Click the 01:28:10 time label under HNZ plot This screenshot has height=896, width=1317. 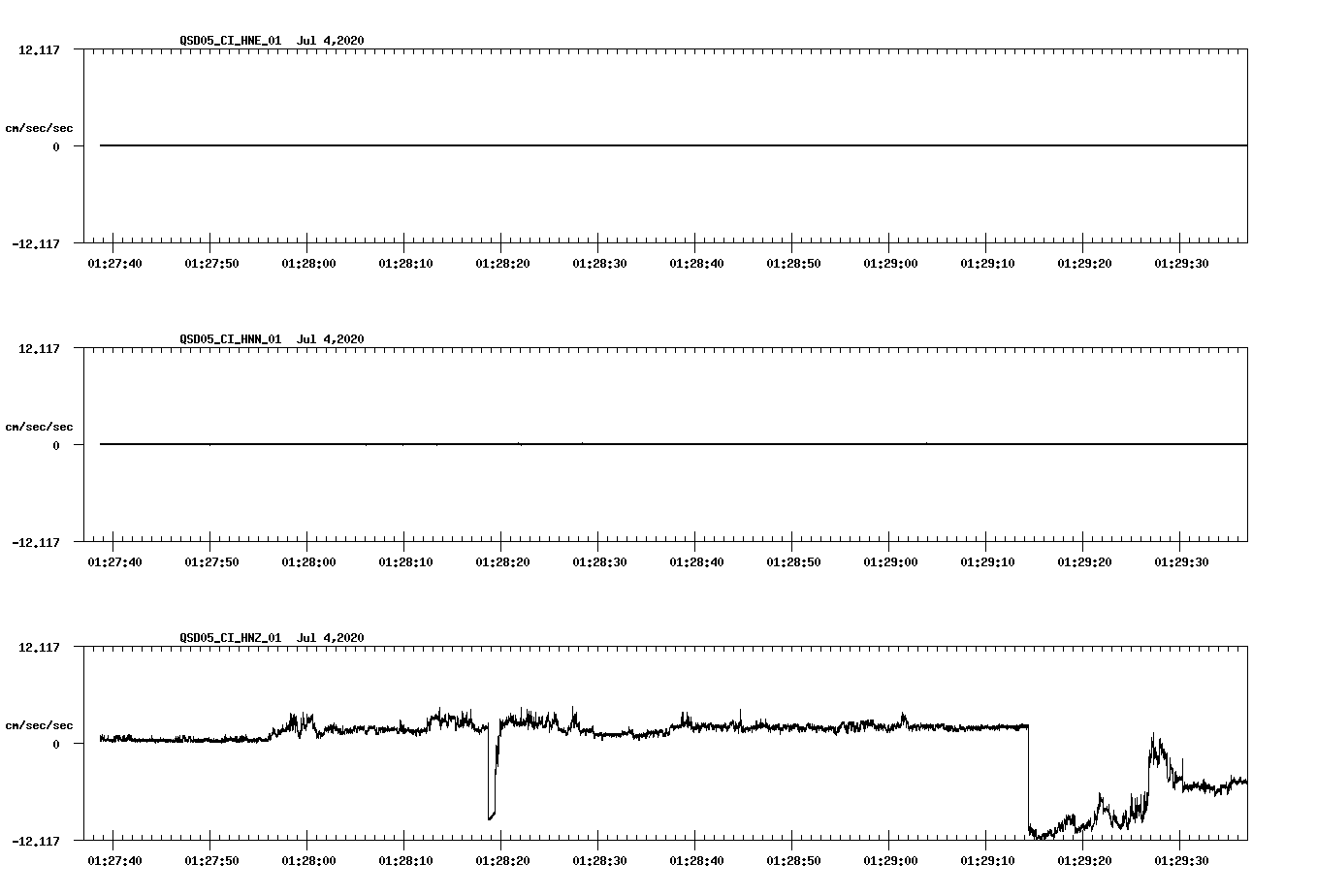[x=405, y=861]
